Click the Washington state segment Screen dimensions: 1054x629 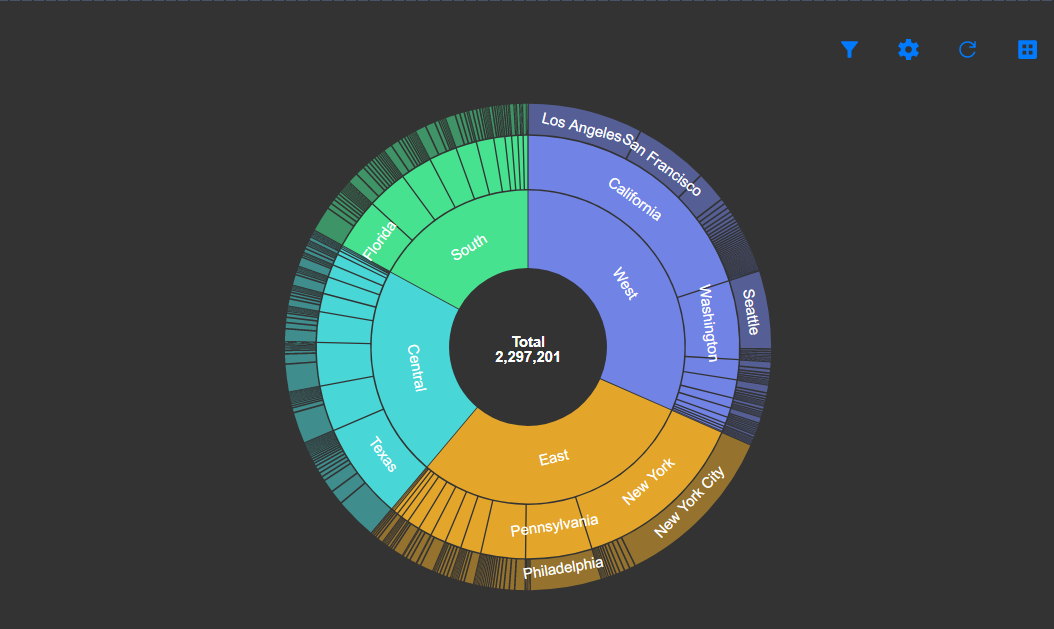[x=709, y=322]
